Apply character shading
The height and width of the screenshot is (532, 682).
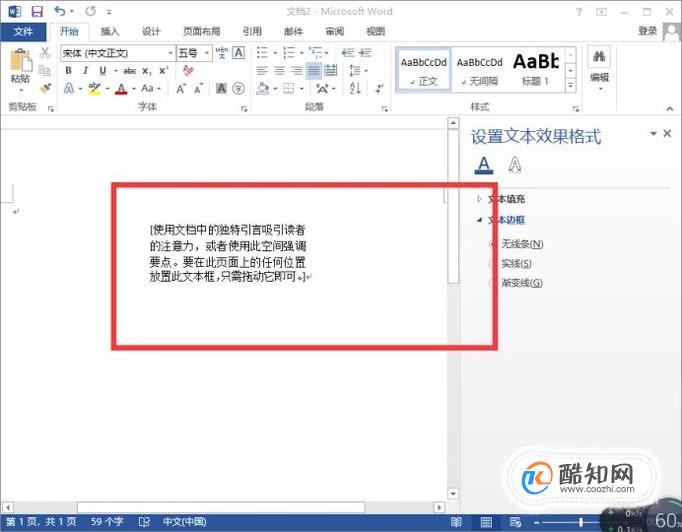221,89
